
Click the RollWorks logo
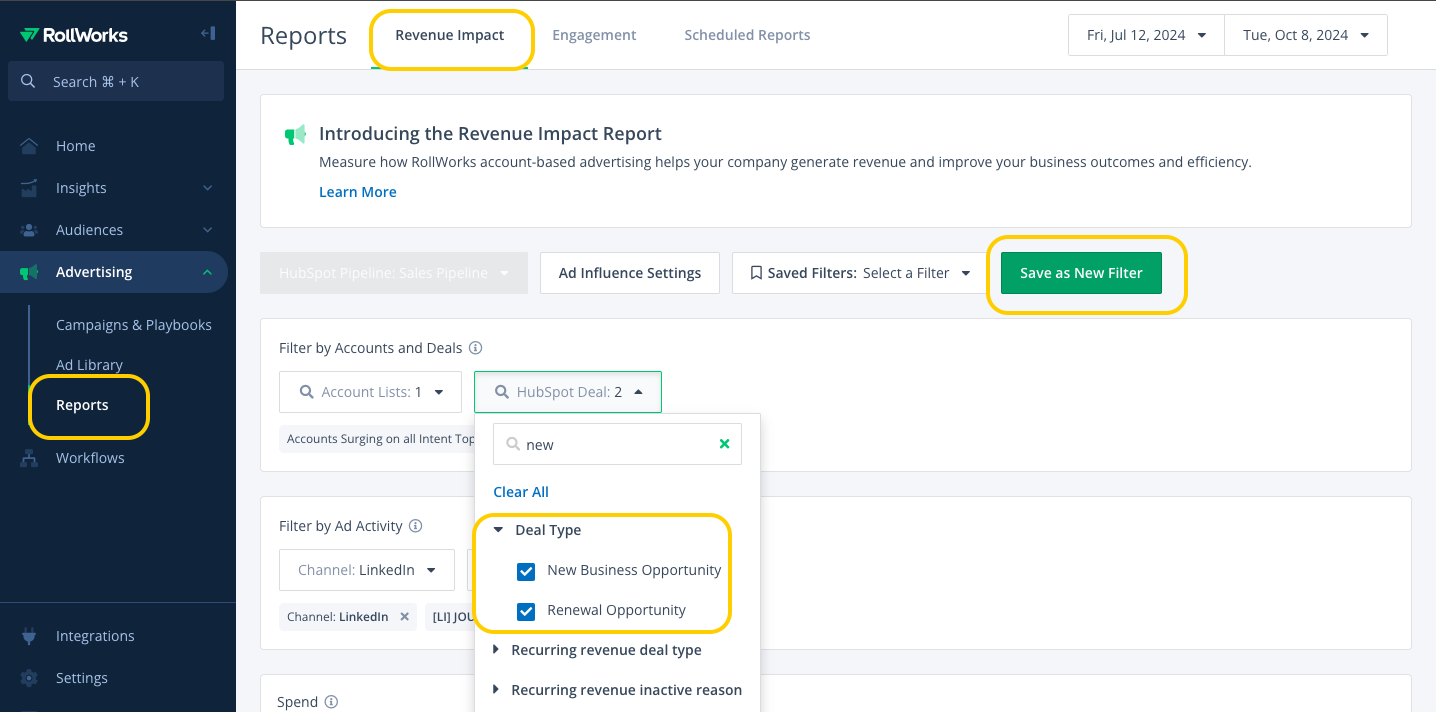pyautogui.click(x=74, y=35)
